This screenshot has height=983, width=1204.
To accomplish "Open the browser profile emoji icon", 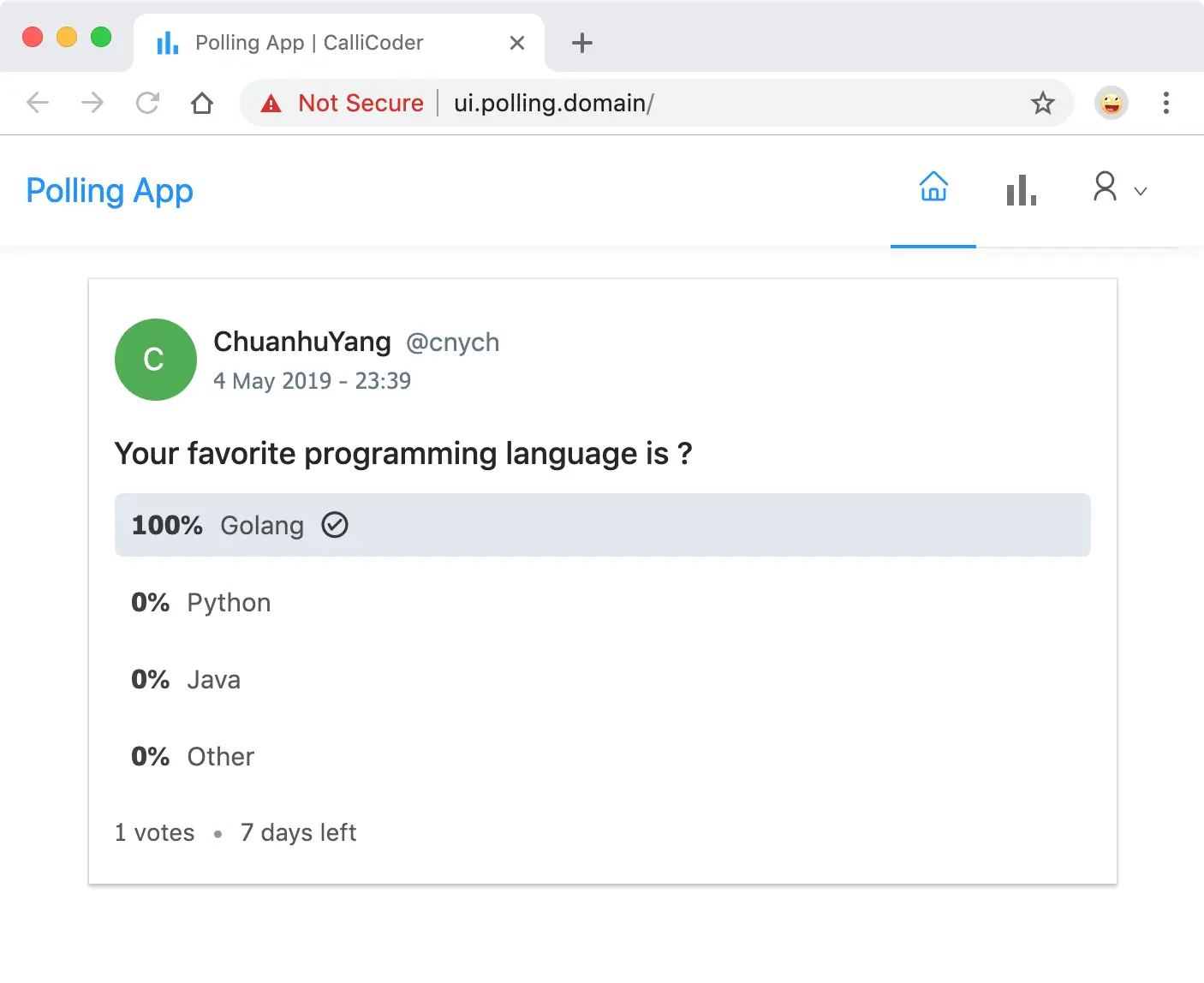I will pyautogui.click(x=1111, y=103).
